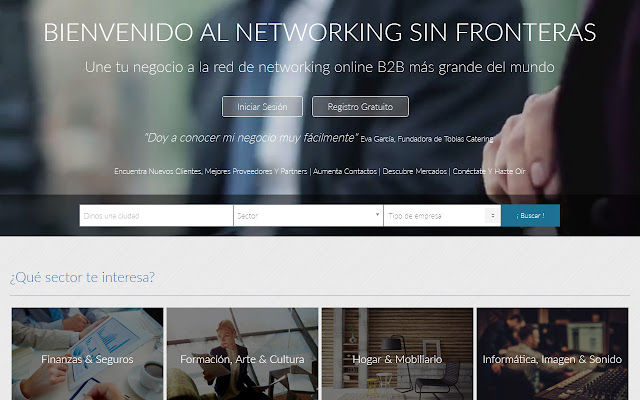Viewport: 640px width, 400px height.
Task: Open the Formación, Arte & Cultura tile
Action: (242, 354)
